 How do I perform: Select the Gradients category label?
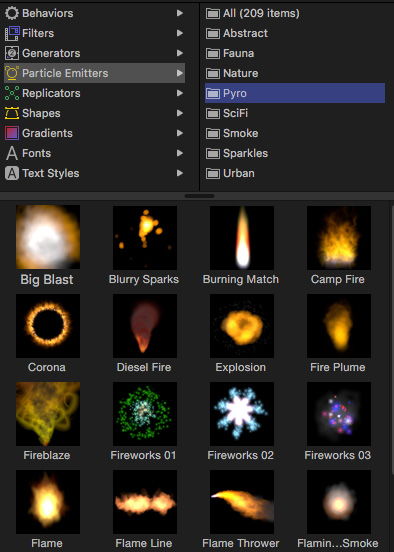[48, 133]
